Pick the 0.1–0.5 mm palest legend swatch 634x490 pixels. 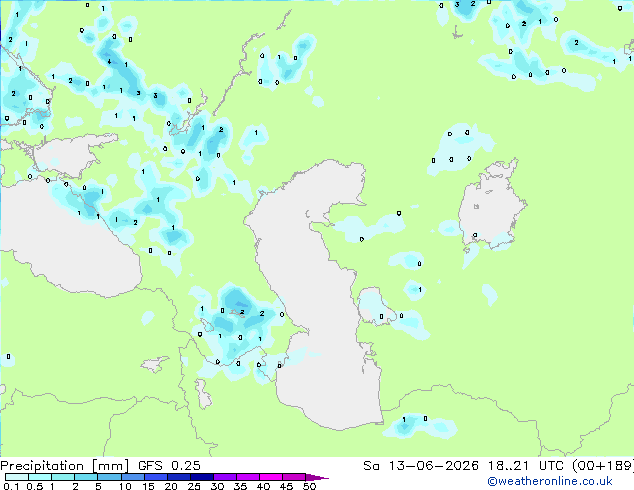pos(17,477)
